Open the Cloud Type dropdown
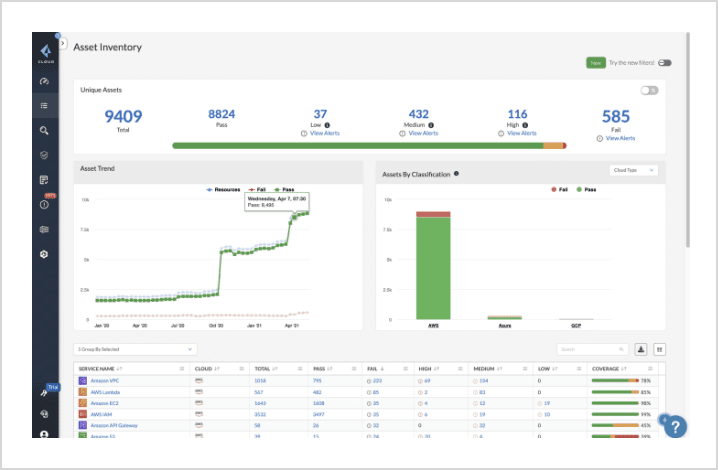Image resolution: width=718 pixels, height=470 pixels. click(x=634, y=170)
